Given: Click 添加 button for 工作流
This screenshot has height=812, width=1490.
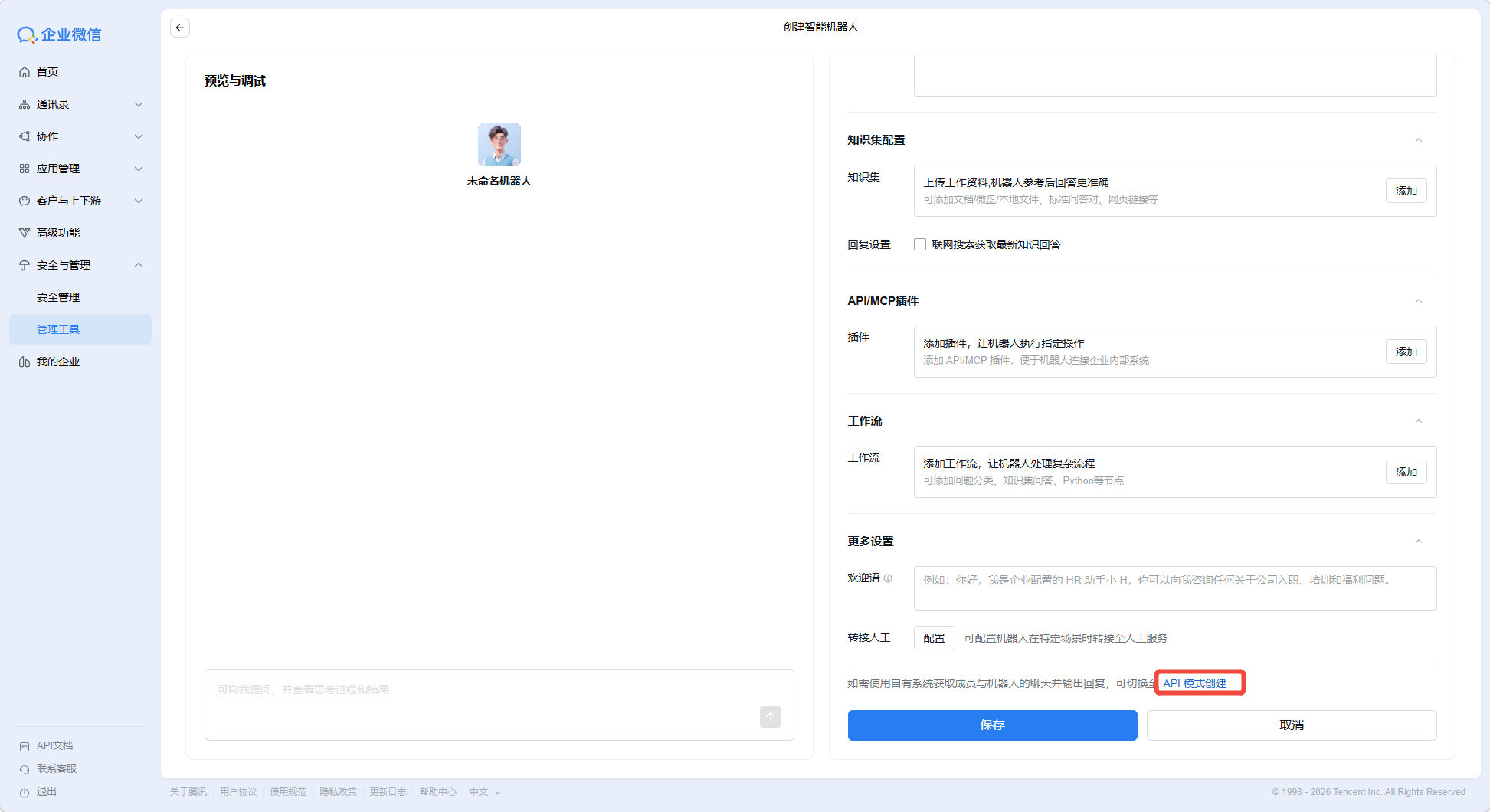Looking at the screenshot, I should pyautogui.click(x=1406, y=472).
